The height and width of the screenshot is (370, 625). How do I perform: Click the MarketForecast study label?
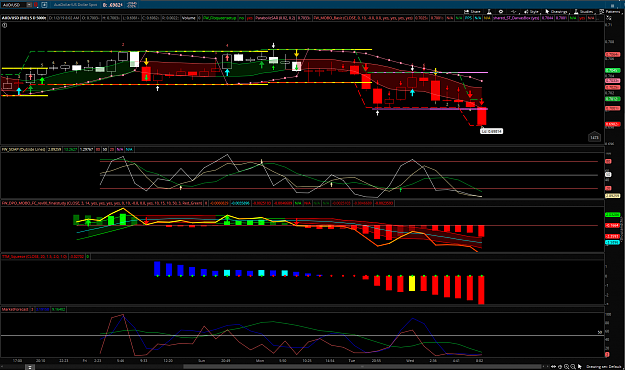[x=15, y=309]
